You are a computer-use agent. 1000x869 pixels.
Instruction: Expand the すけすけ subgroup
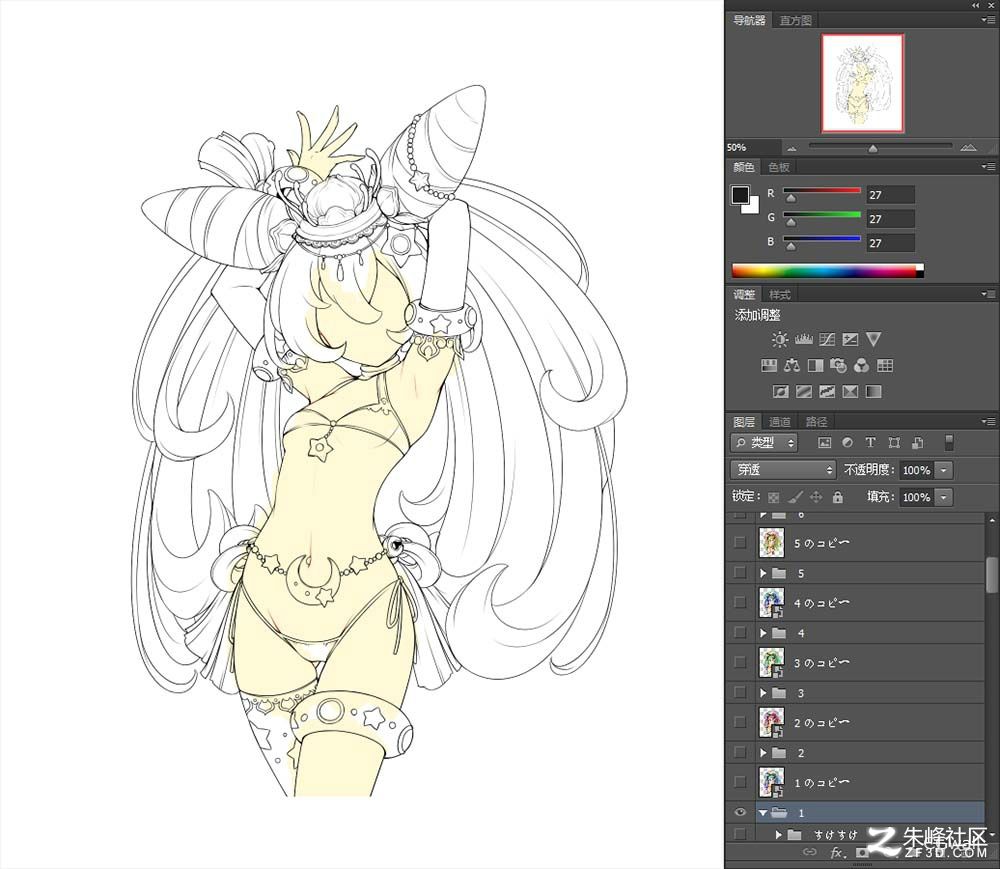[x=778, y=835]
